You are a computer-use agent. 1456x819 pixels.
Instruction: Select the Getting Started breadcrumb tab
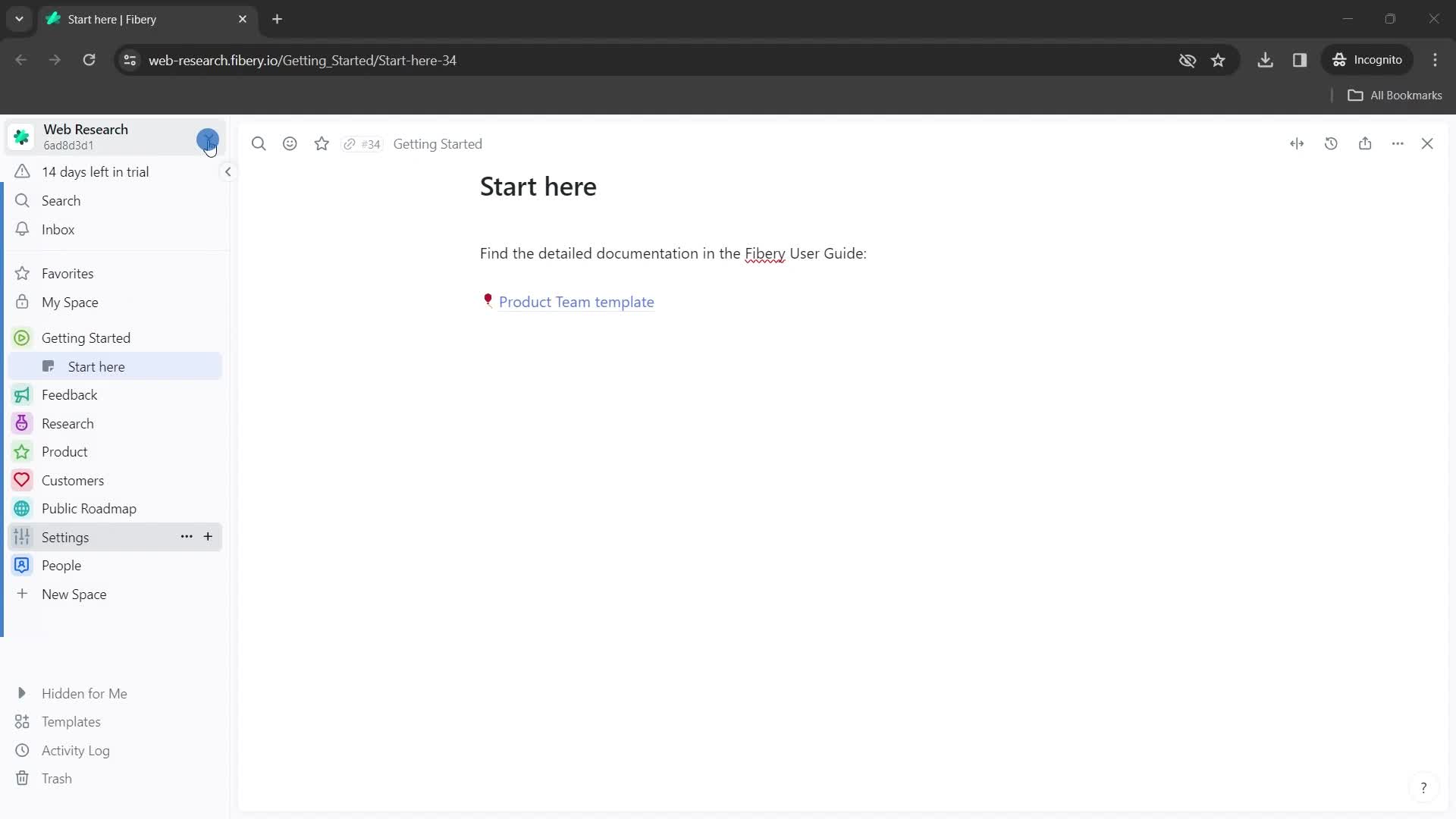tap(438, 144)
